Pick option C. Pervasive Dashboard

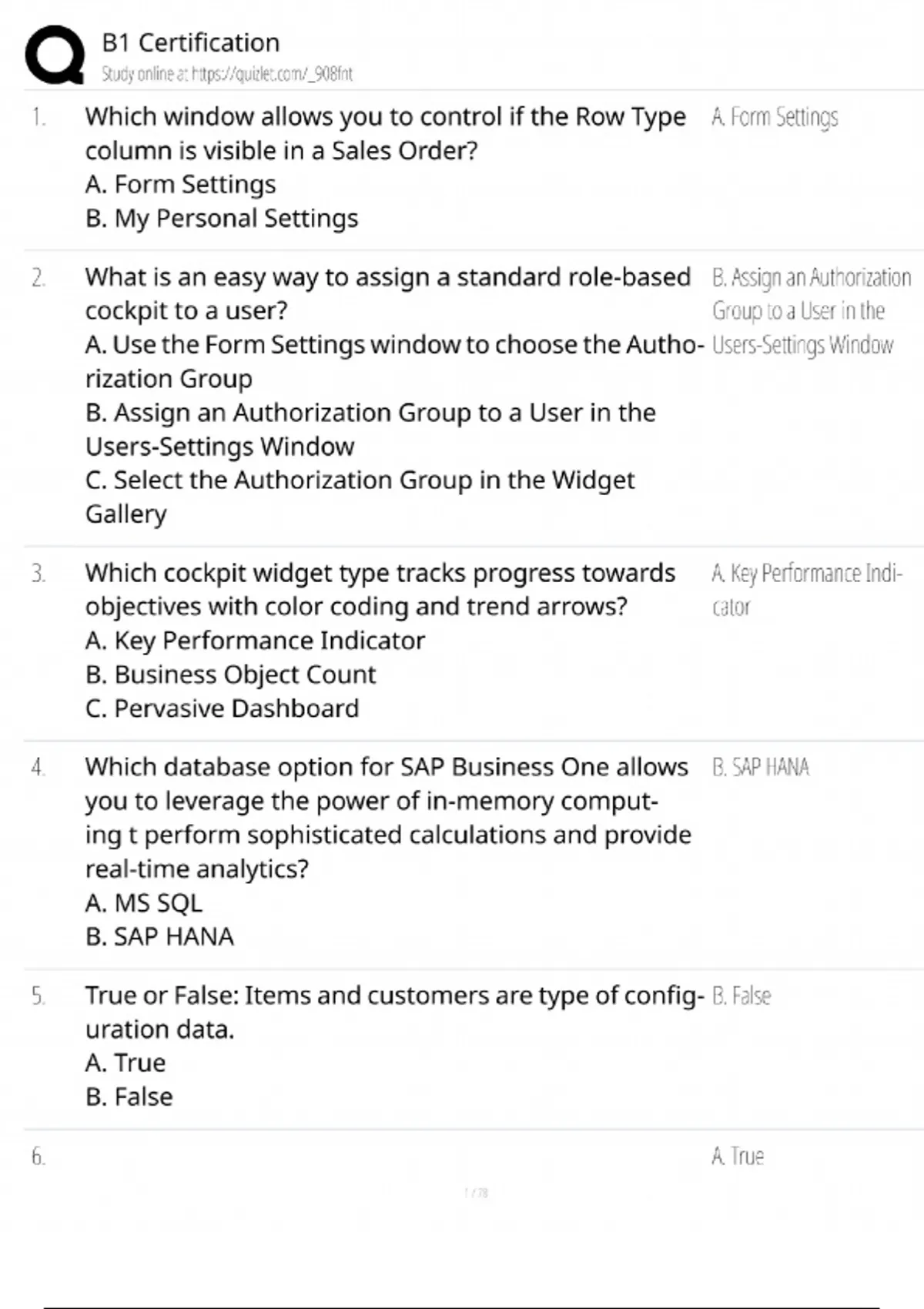222,708
